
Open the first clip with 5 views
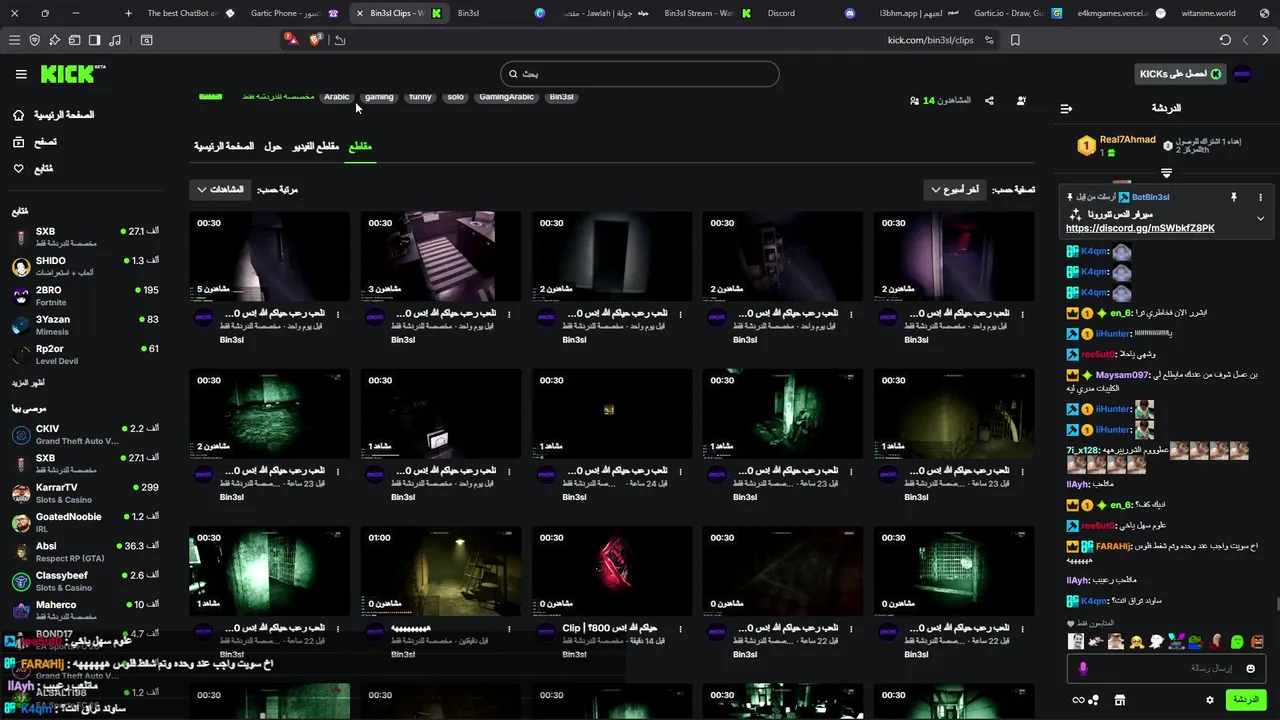pos(270,256)
